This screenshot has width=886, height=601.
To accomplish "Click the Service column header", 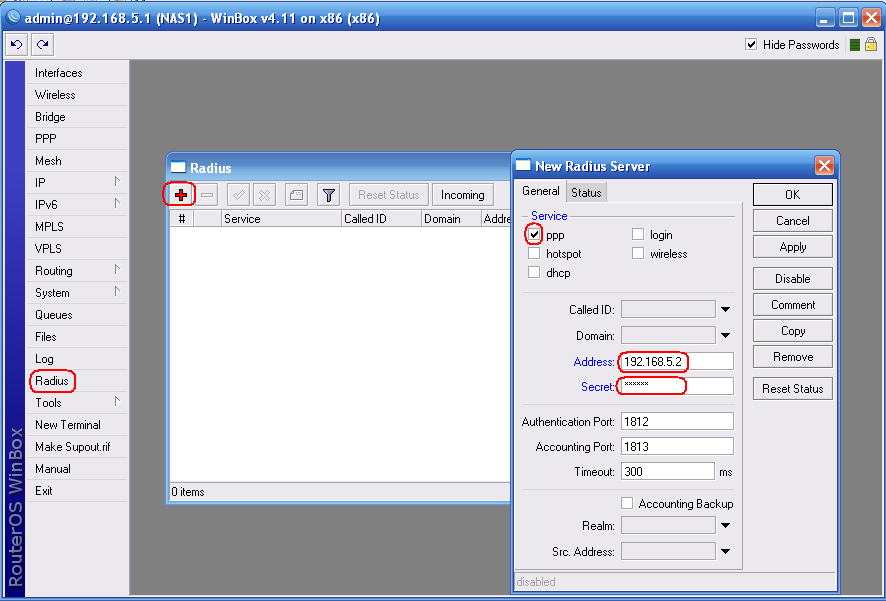I will (x=281, y=219).
